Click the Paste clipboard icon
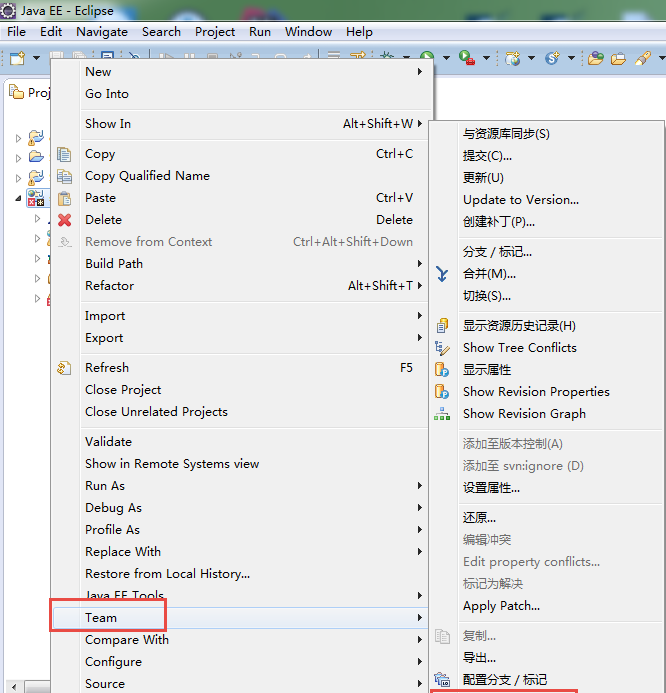Viewport: 666px width, 693px height. coord(64,198)
